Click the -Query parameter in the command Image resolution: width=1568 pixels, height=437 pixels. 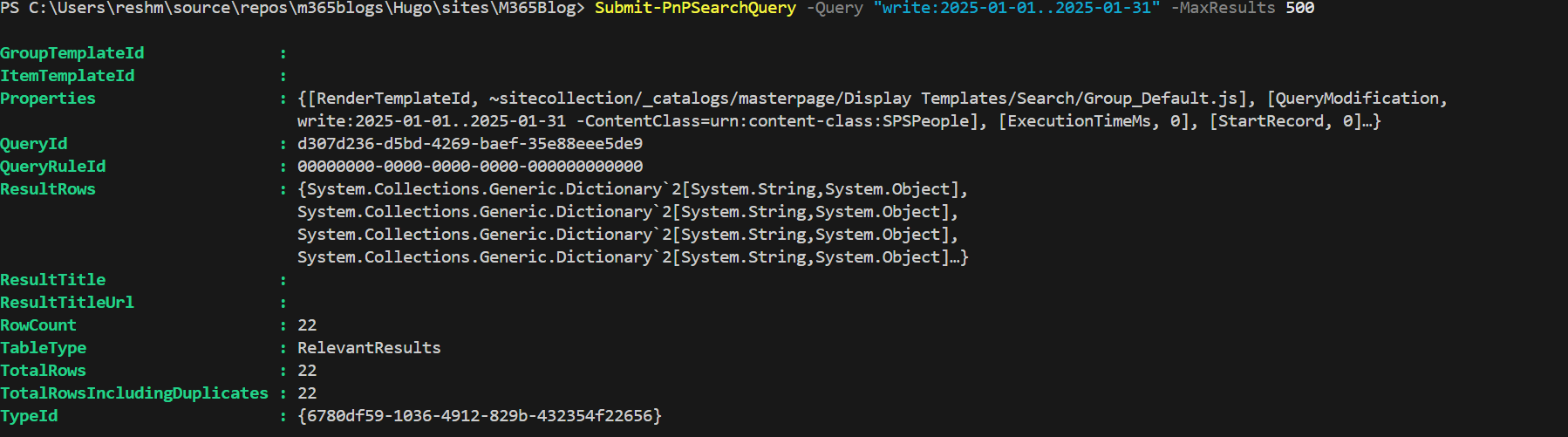[x=835, y=8]
